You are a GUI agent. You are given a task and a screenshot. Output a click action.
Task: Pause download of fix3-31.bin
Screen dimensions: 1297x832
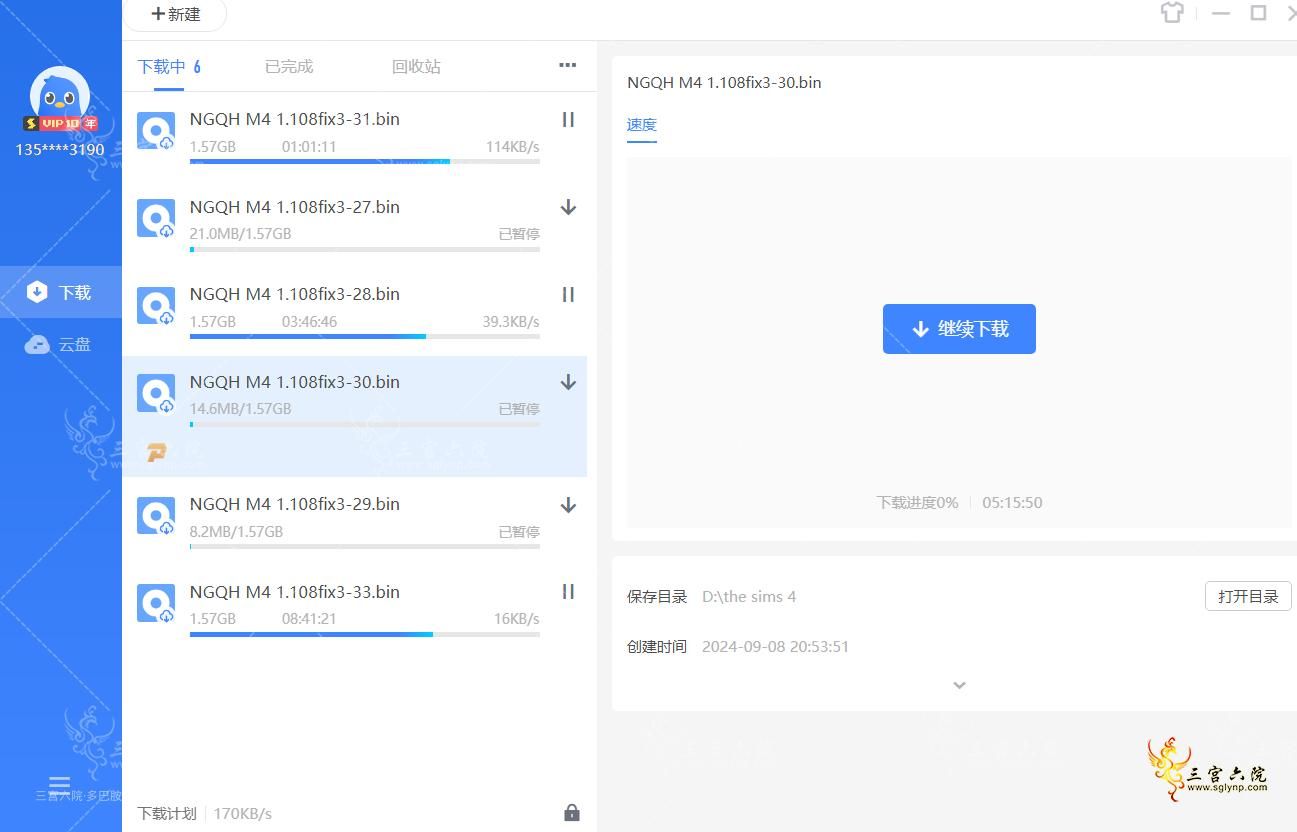click(x=568, y=120)
